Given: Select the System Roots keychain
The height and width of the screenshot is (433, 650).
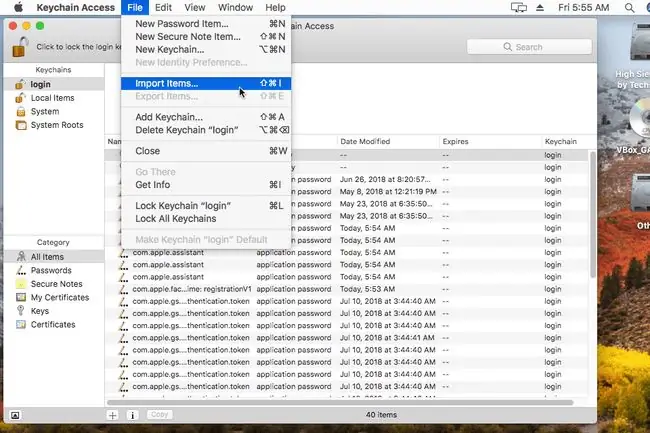Looking at the screenshot, I should (53, 125).
